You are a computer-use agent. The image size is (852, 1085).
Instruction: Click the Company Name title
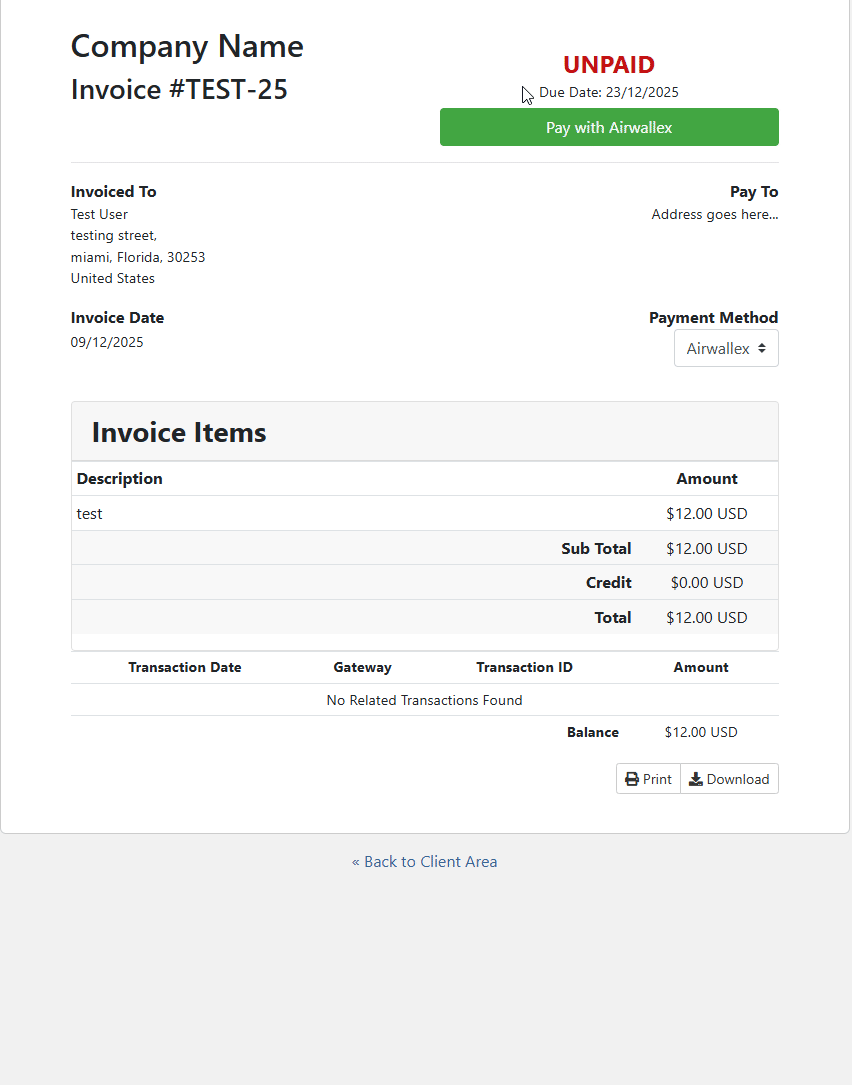(187, 46)
